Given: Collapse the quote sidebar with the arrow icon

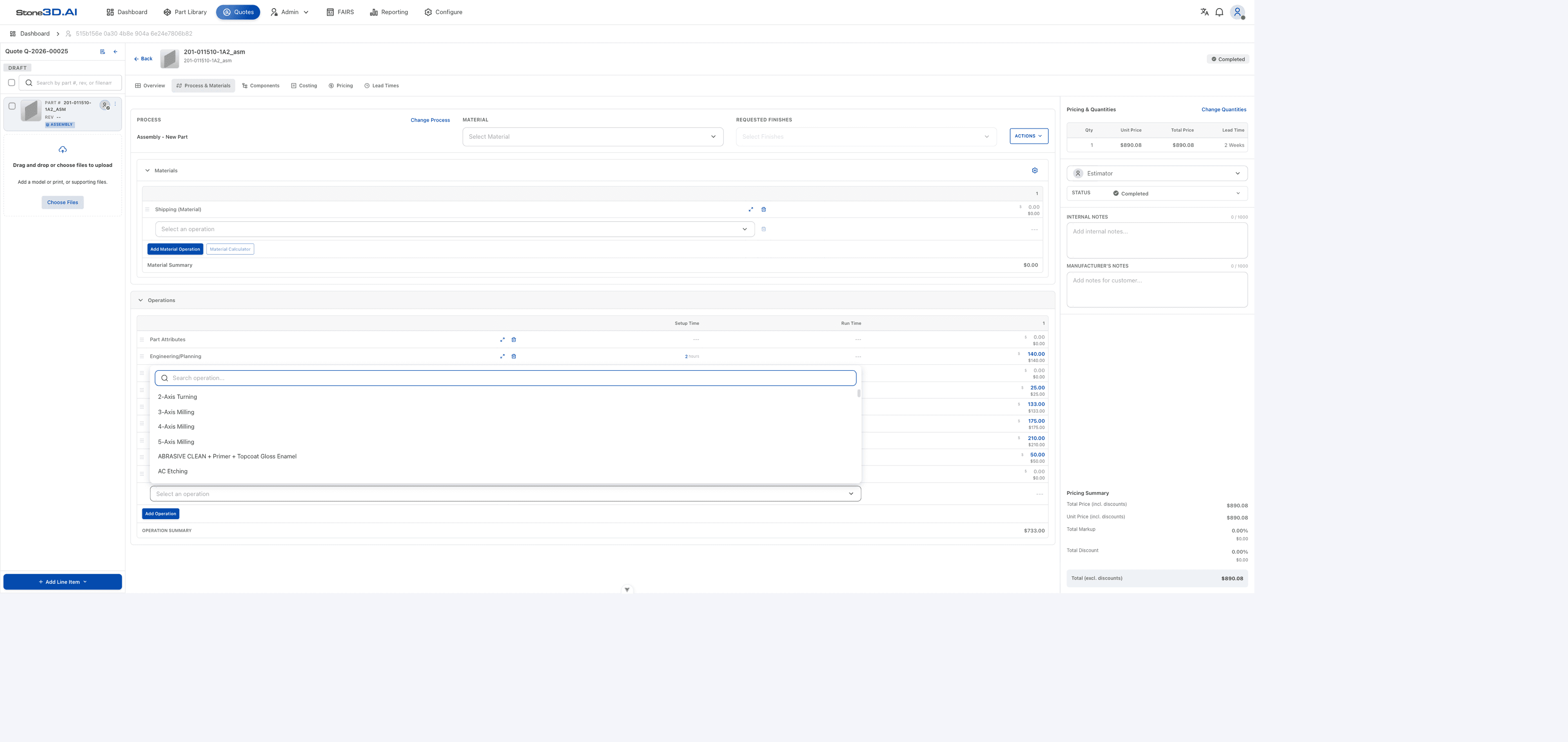Looking at the screenshot, I should coord(116,52).
